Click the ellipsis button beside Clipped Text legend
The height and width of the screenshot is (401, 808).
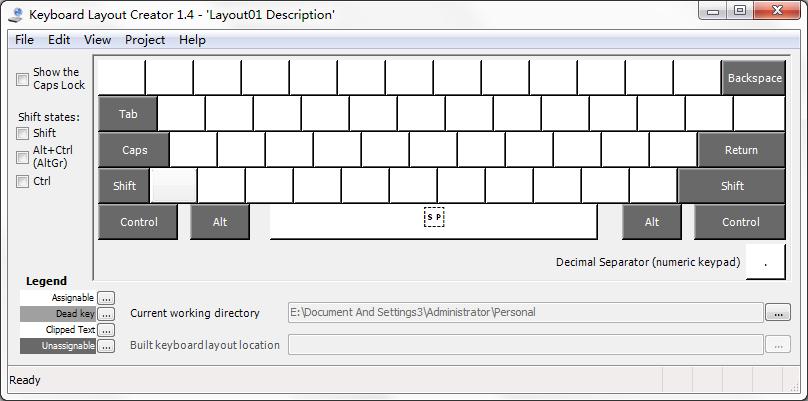[x=106, y=330]
